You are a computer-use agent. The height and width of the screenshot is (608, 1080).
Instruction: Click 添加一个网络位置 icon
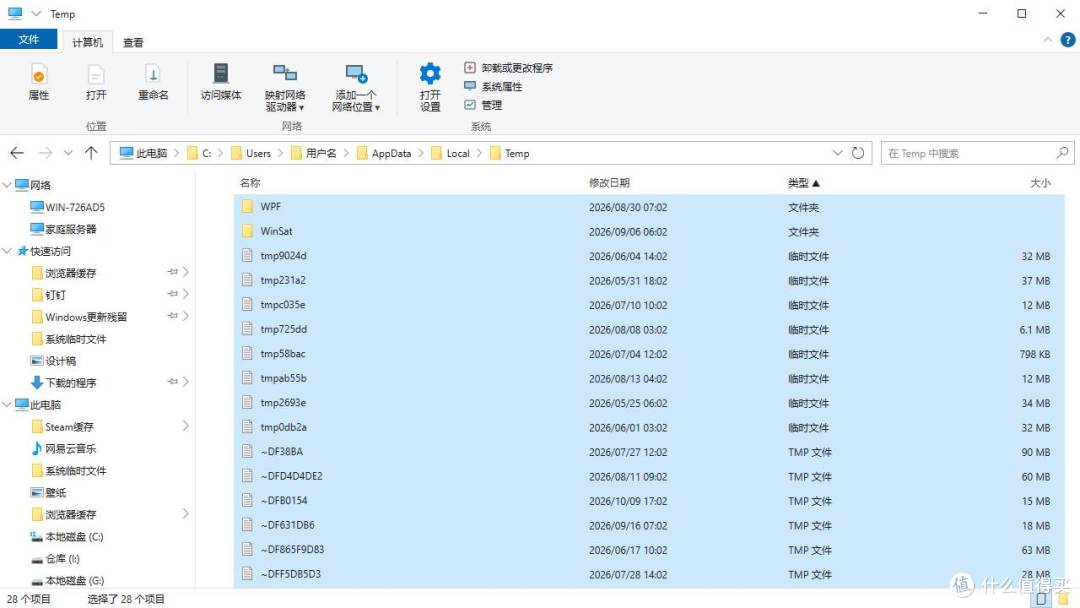point(355,87)
